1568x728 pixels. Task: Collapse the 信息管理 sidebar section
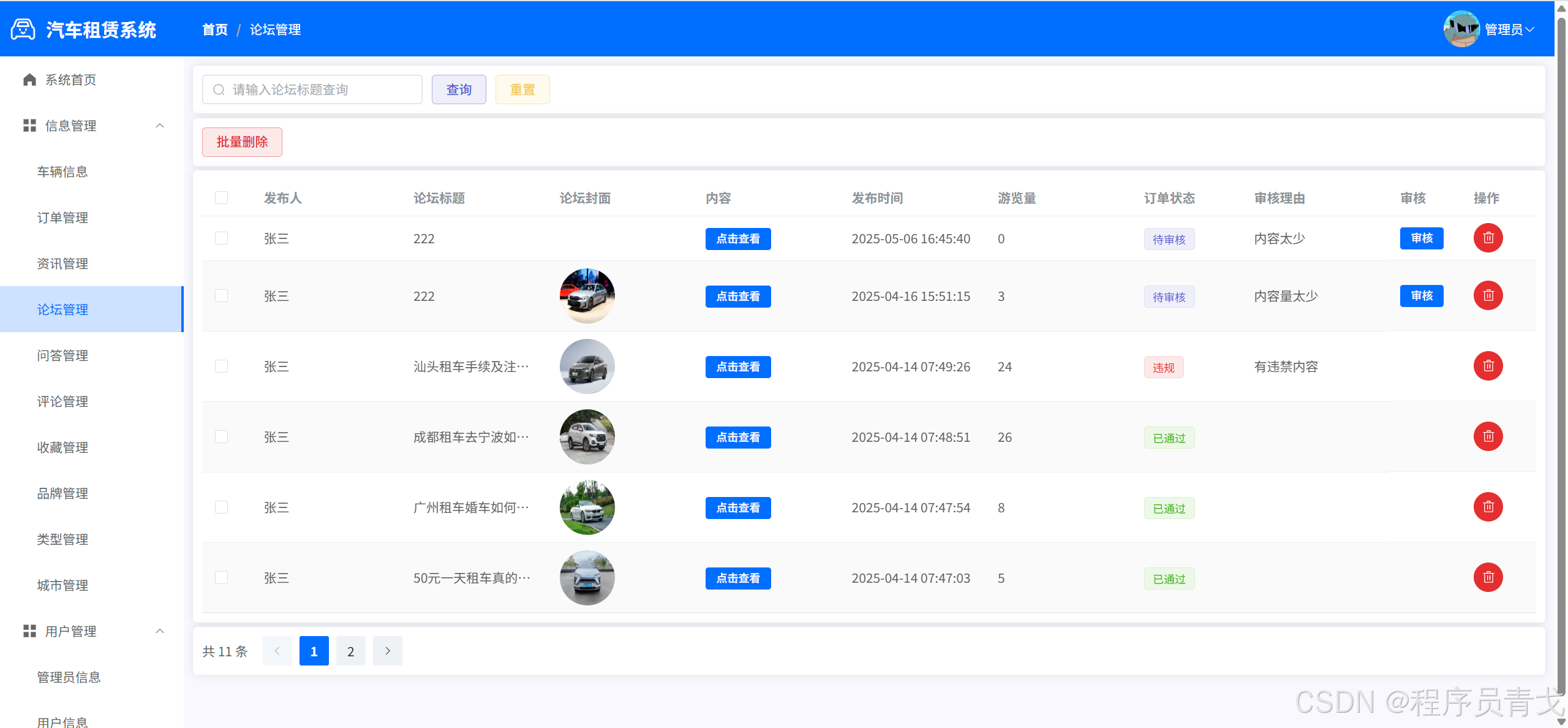point(160,126)
